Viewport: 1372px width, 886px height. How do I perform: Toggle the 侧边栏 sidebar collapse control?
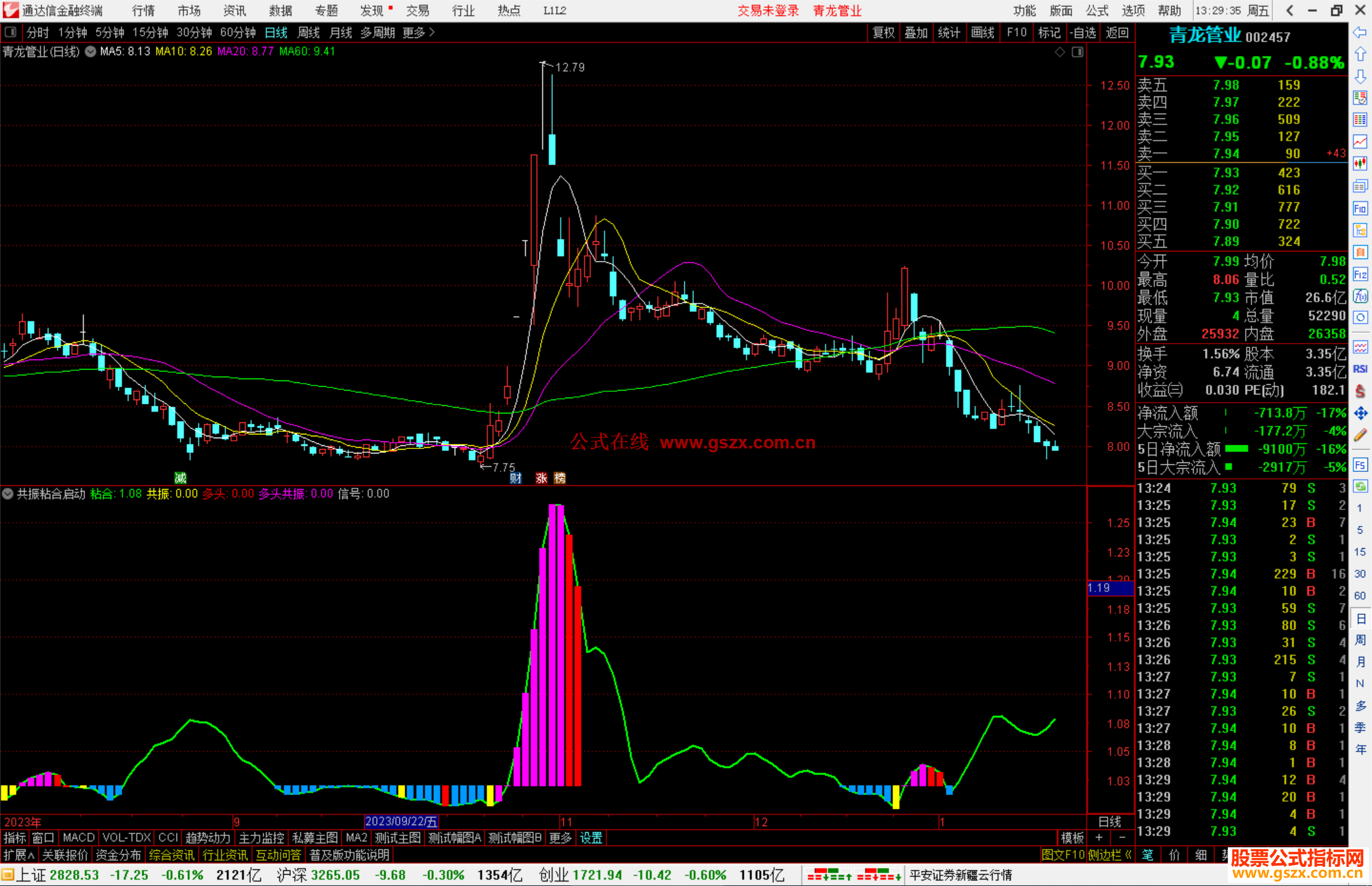pyautogui.click(x=1109, y=855)
